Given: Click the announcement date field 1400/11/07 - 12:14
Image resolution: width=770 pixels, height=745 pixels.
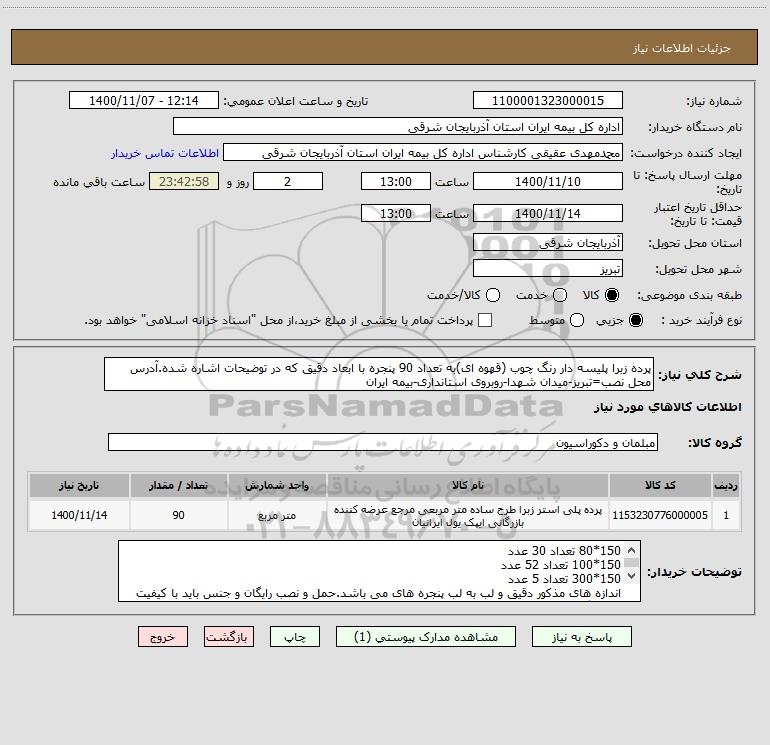Looking at the screenshot, I should (144, 101).
